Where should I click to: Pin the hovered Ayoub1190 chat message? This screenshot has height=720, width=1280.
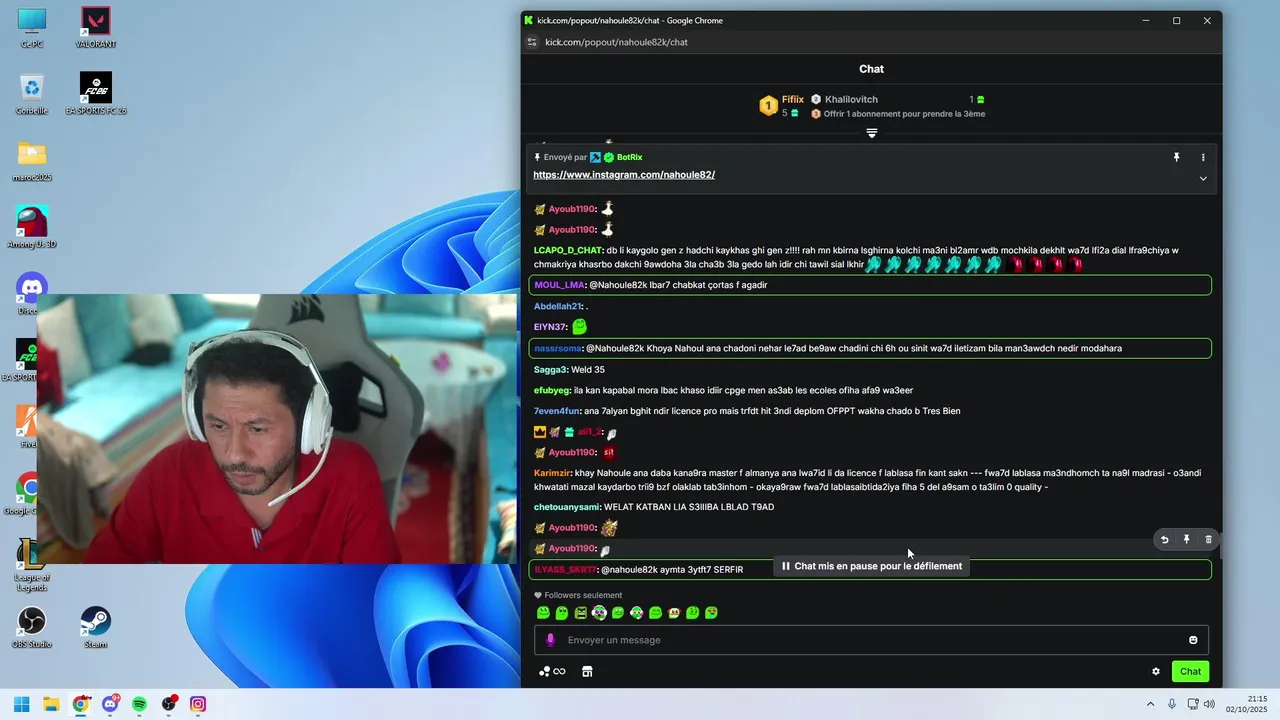coord(1186,540)
